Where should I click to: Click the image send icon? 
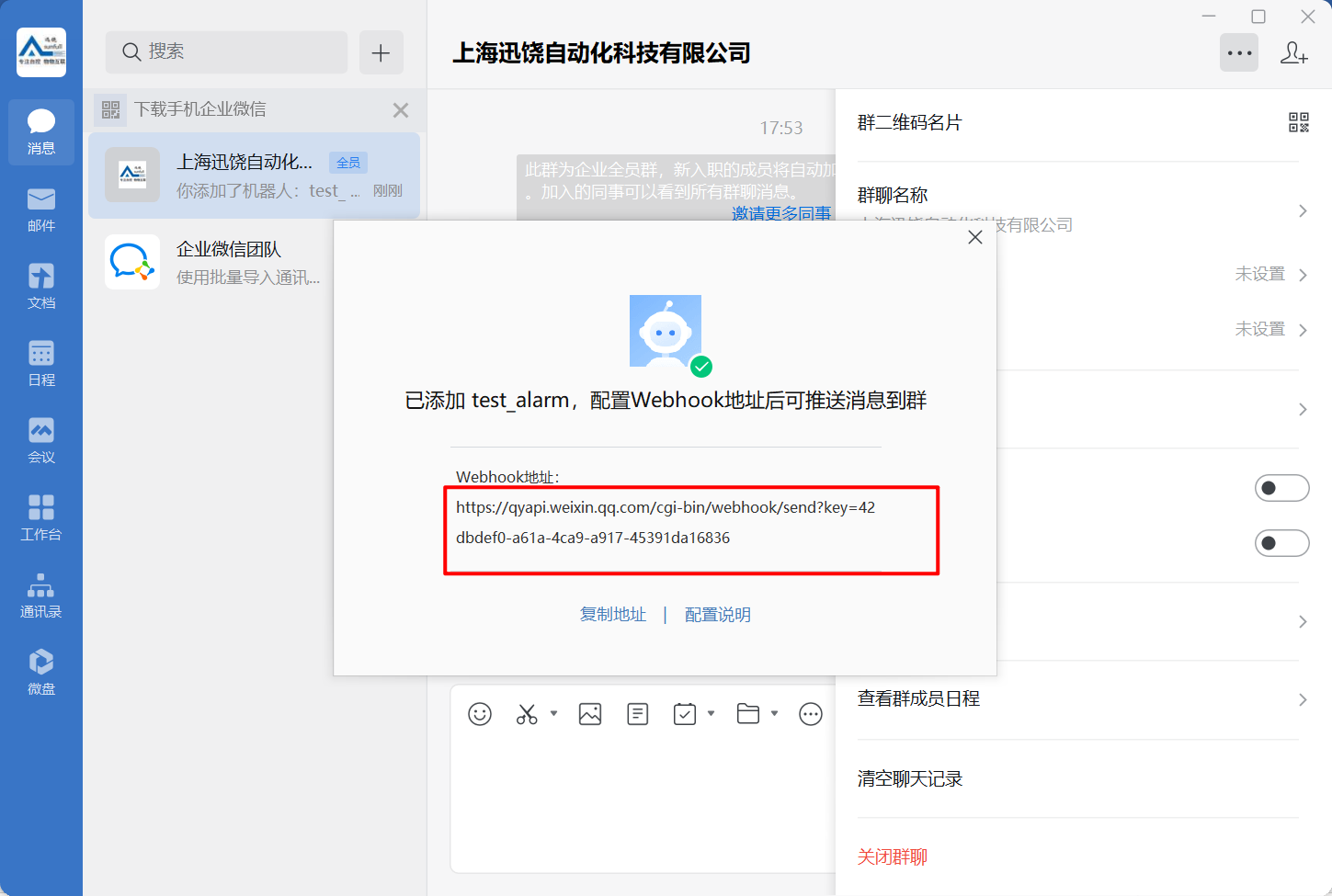point(590,714)
